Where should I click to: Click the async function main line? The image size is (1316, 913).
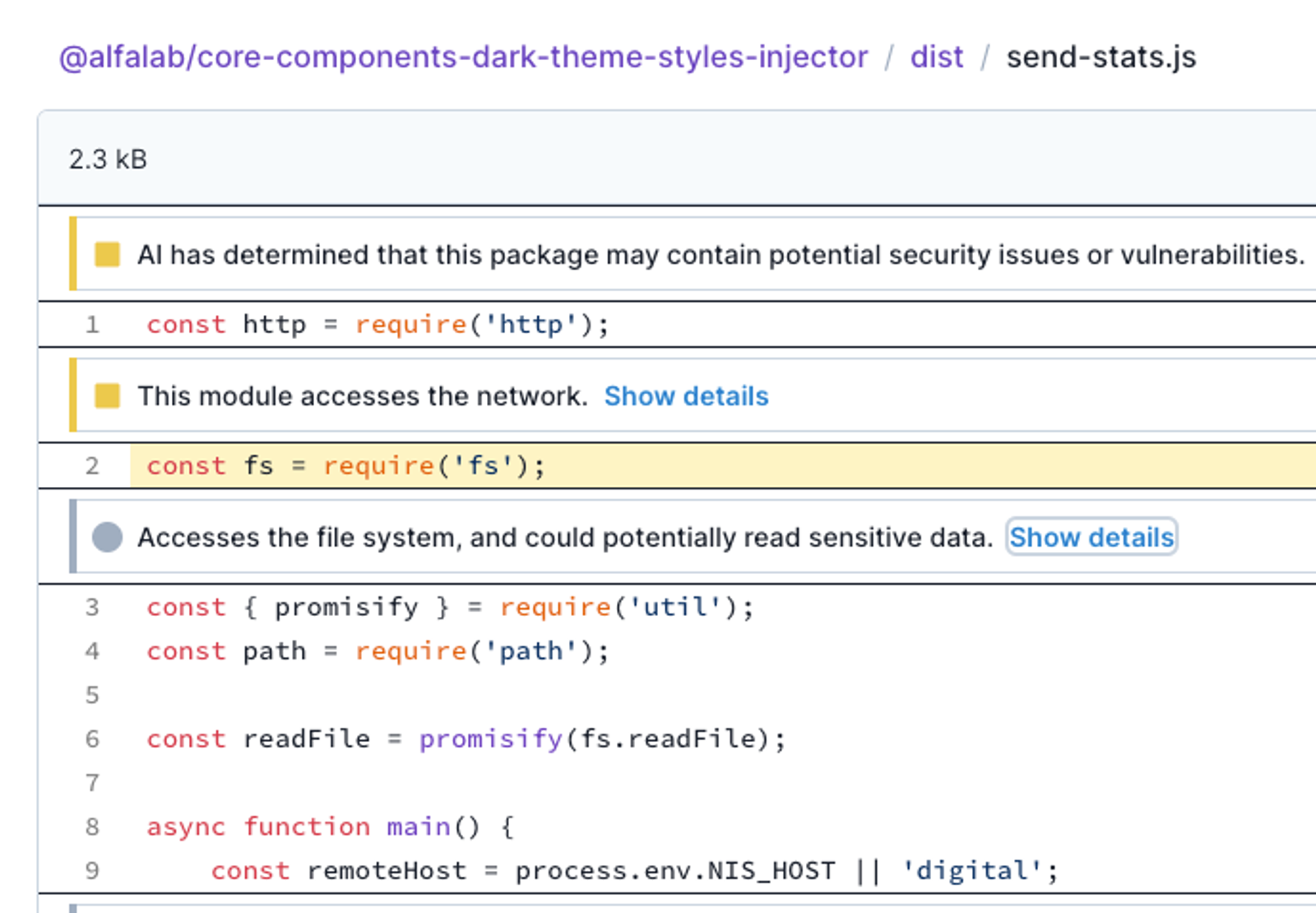point(331,827)
